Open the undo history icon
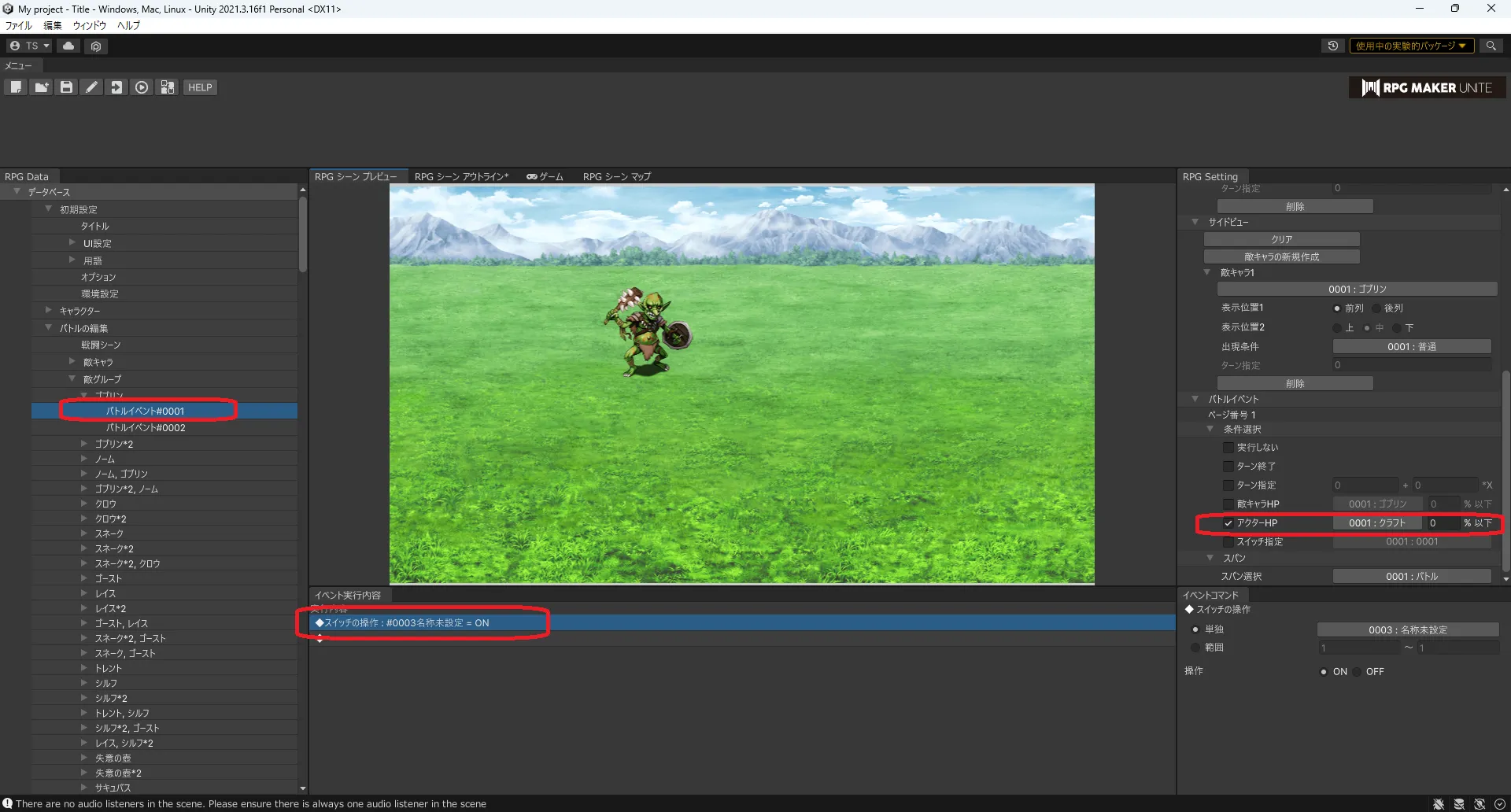 click(x=1332, y=46)
